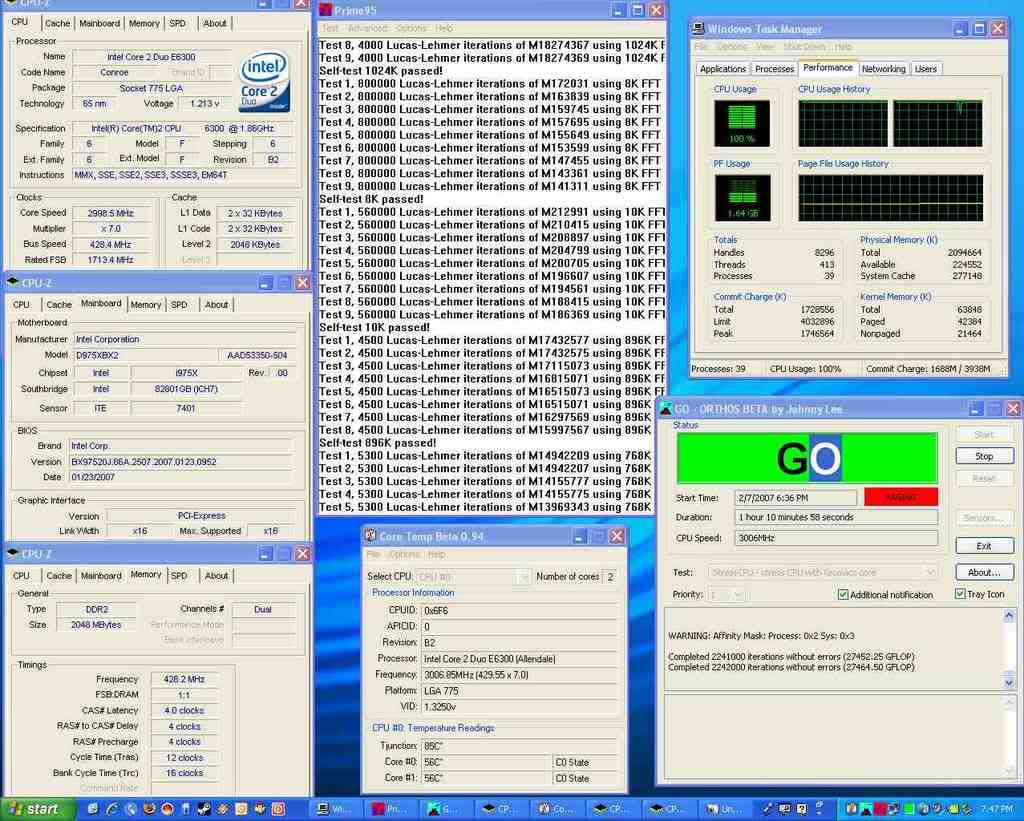The image size is (1024, 821).
Task: Switch to the Processes tab in Task Manager
Action: 774,69
